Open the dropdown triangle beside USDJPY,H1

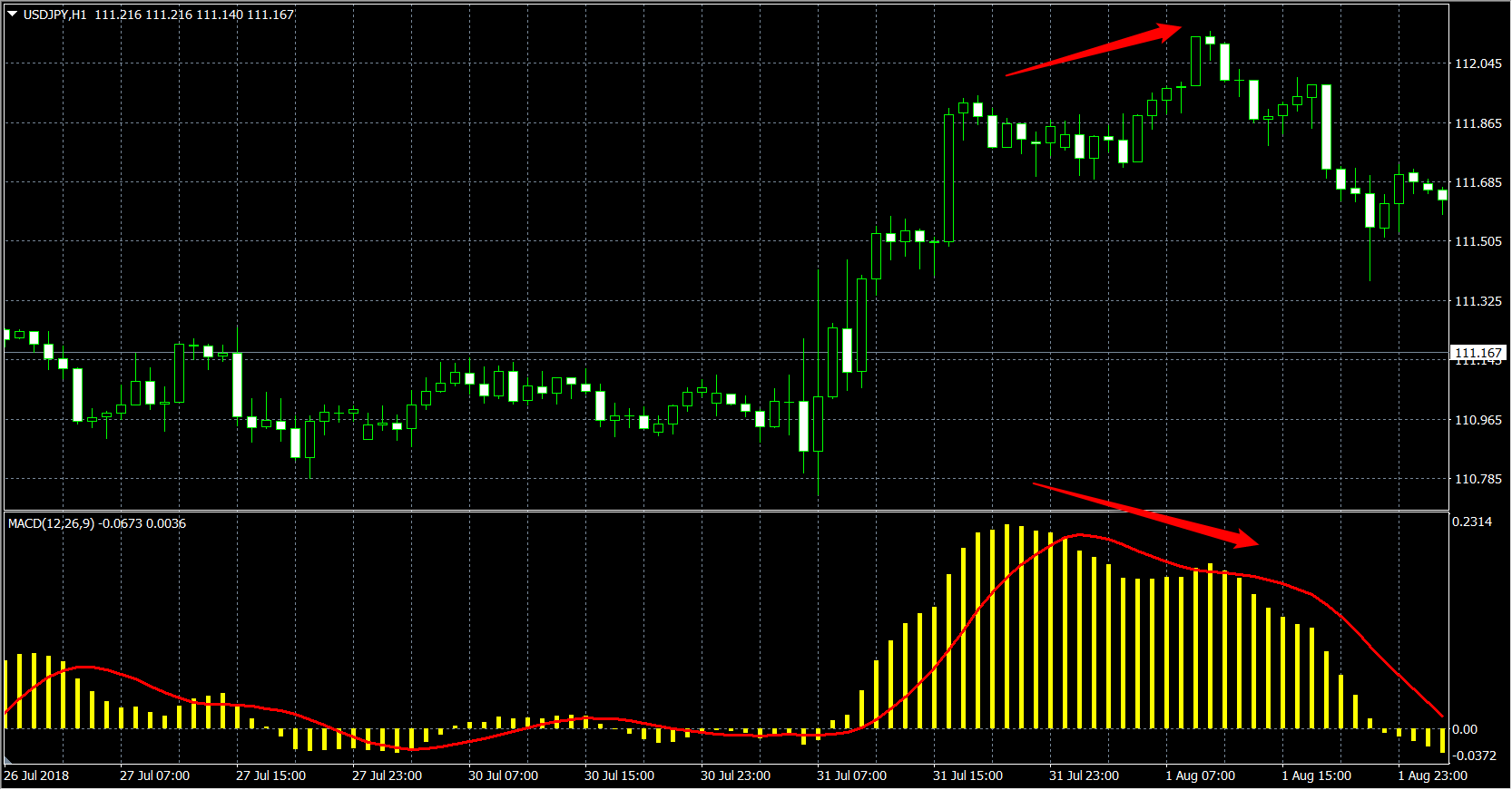point(13,15)
